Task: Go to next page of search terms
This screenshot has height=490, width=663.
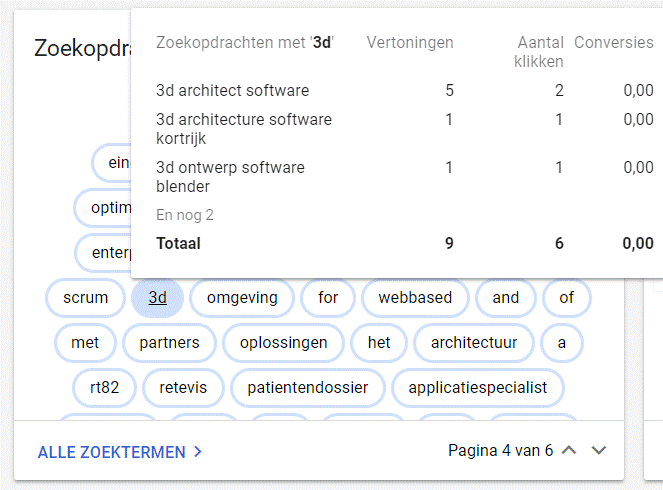Action: [x=599, y=451]
